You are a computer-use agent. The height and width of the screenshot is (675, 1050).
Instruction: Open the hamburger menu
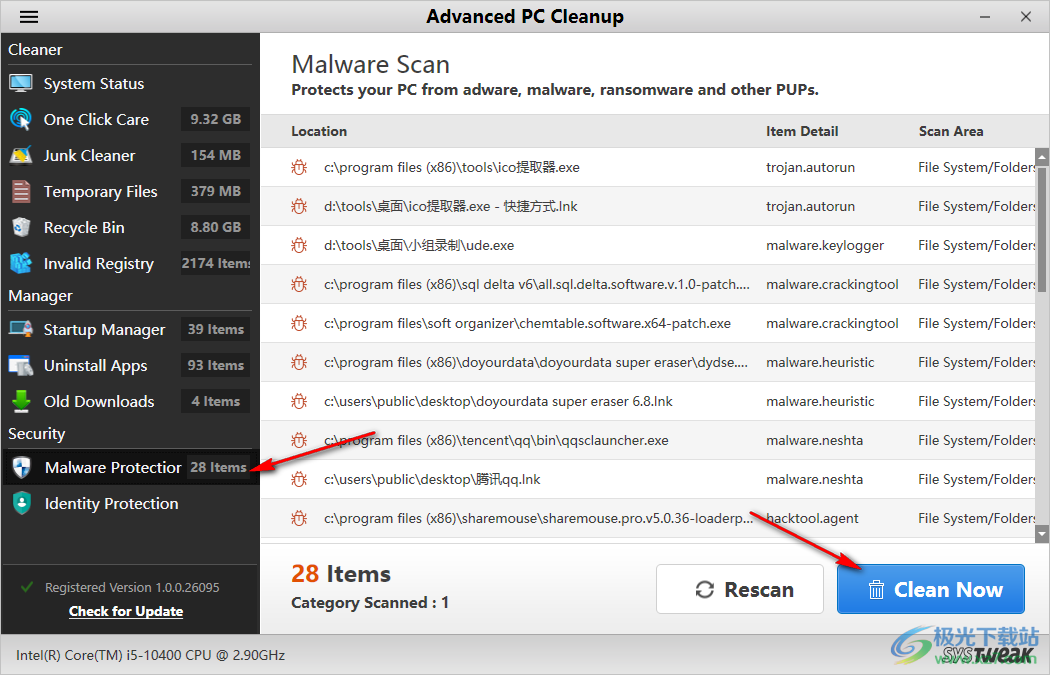29,17
